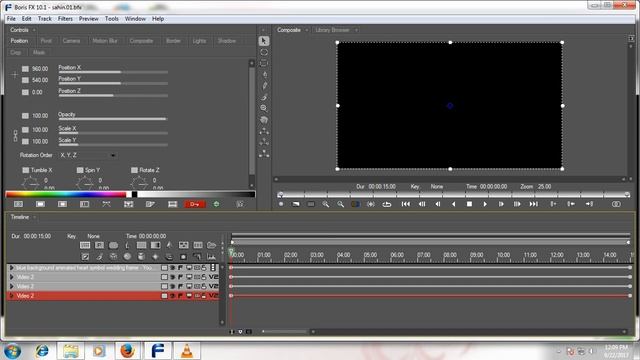Toggle the Rotate Z checkbox

(134, 170)
